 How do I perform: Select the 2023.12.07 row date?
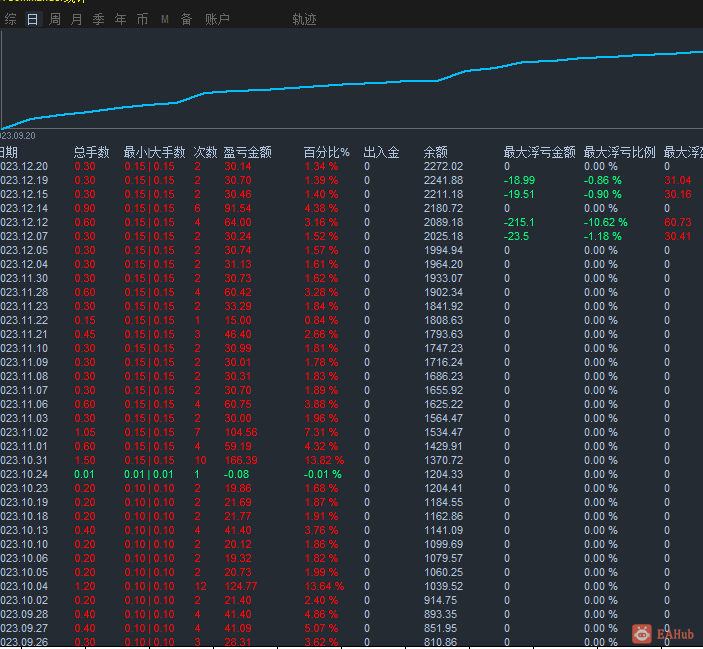click(24, 236)
